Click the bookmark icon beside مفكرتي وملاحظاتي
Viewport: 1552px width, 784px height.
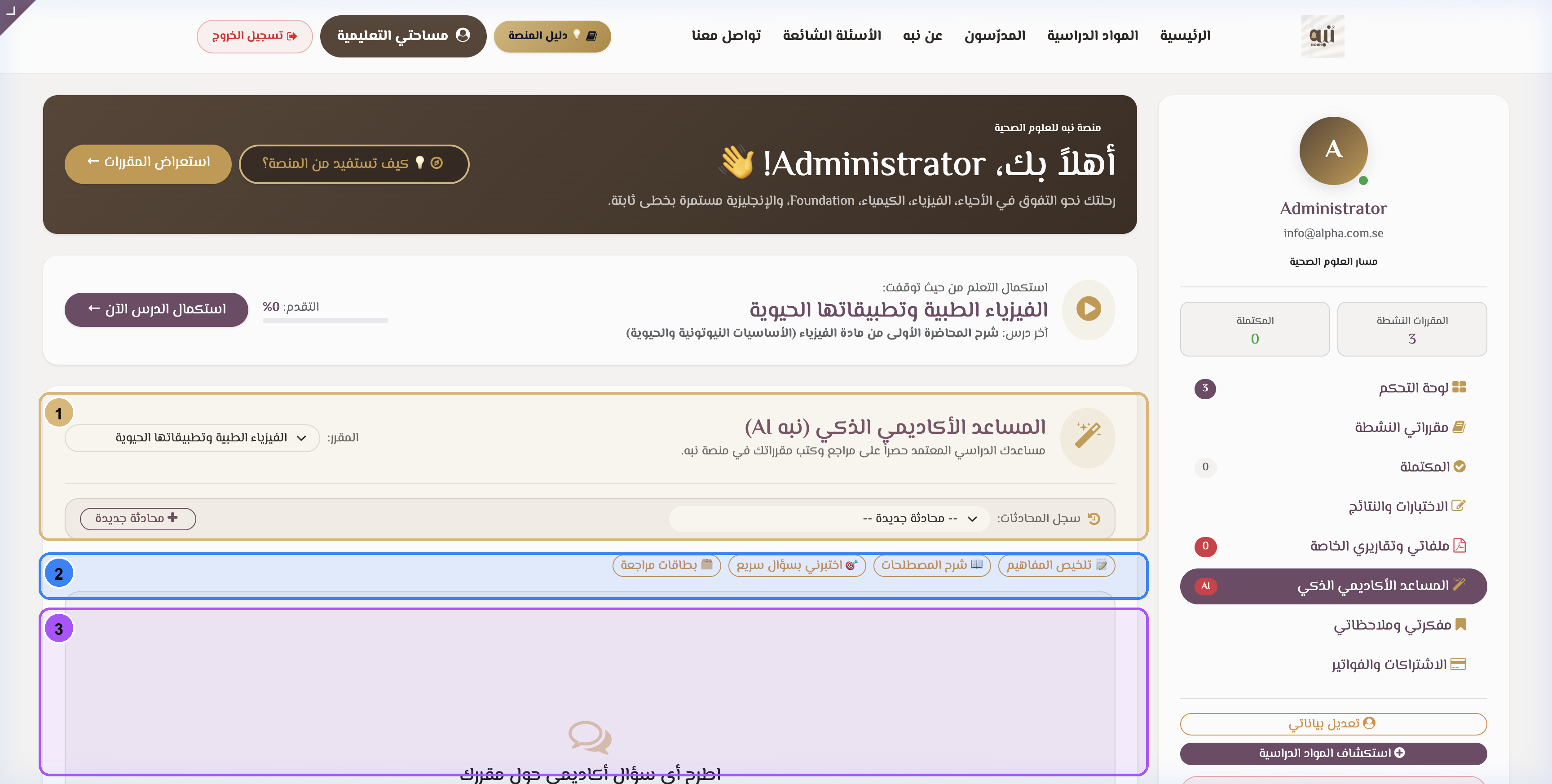pyautogui.click(x=1460, y=624)
